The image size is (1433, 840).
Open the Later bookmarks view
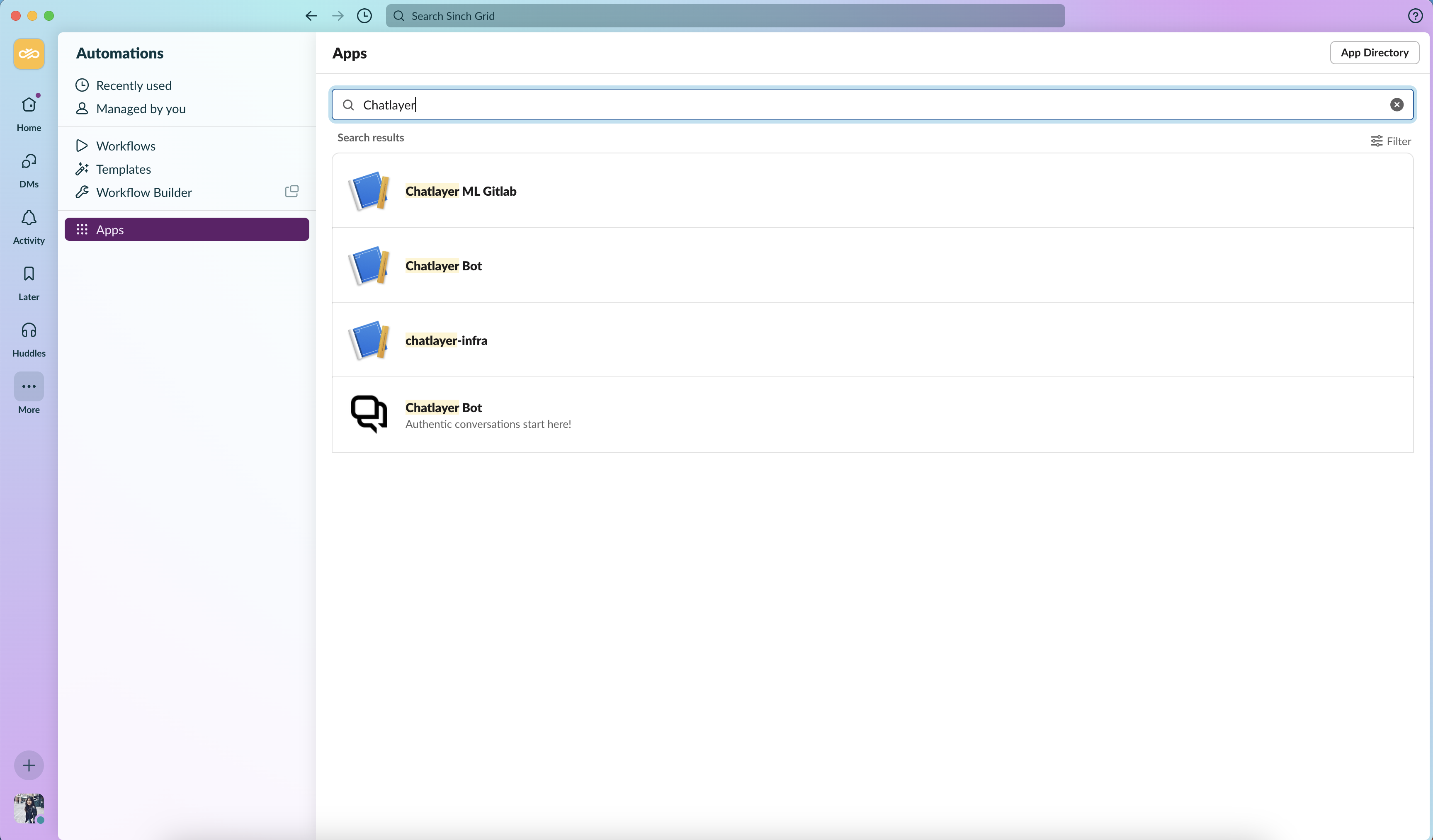[29, 282]
